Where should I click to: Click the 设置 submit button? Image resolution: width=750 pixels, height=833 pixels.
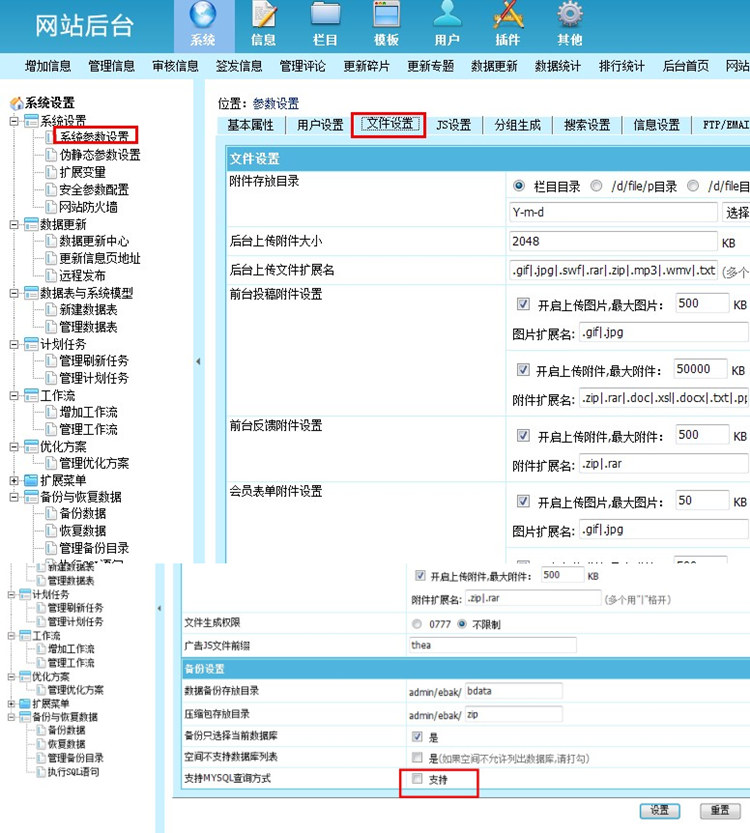(660, 810)
